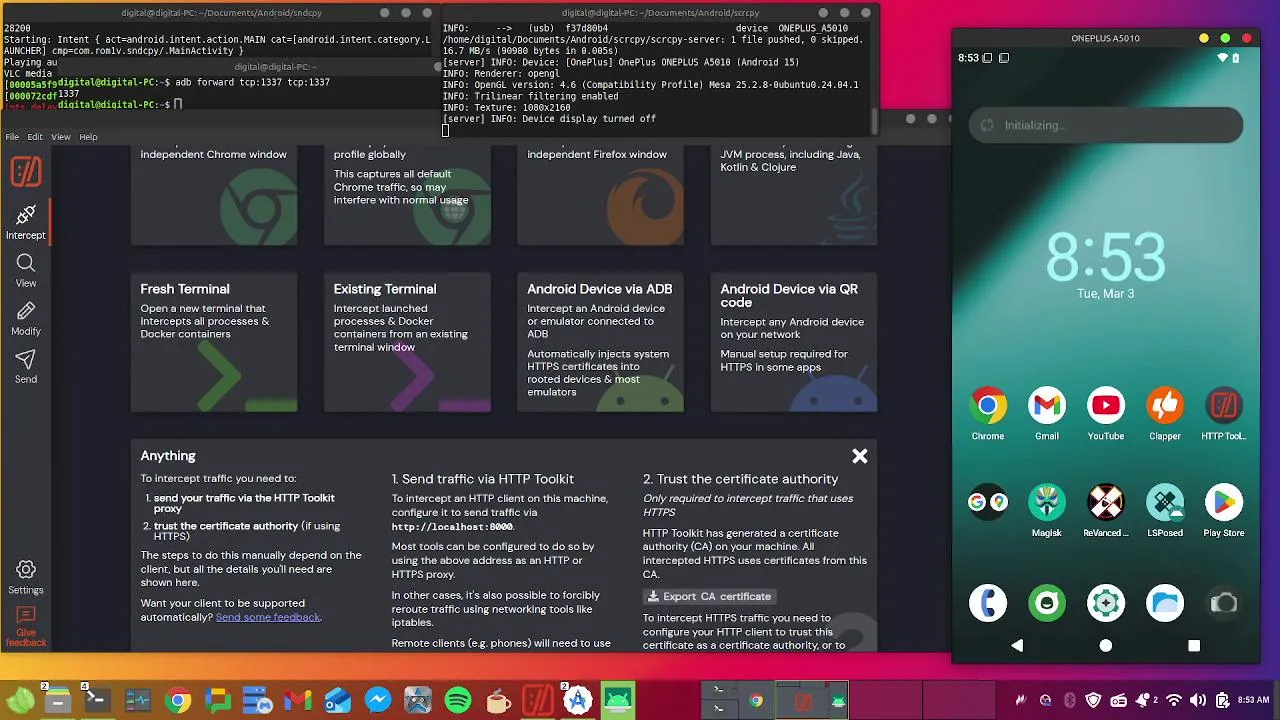This screenshot has height=720, width=1280.
Task: Click the HTTP Toolkit logo at sidebar top
Action: [26, 172]
